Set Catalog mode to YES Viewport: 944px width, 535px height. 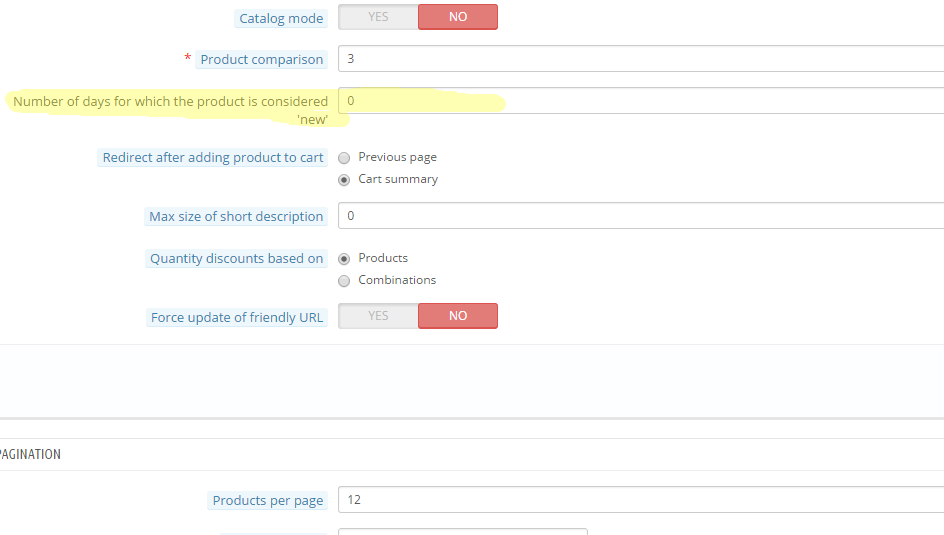click(x=378, y=17)
